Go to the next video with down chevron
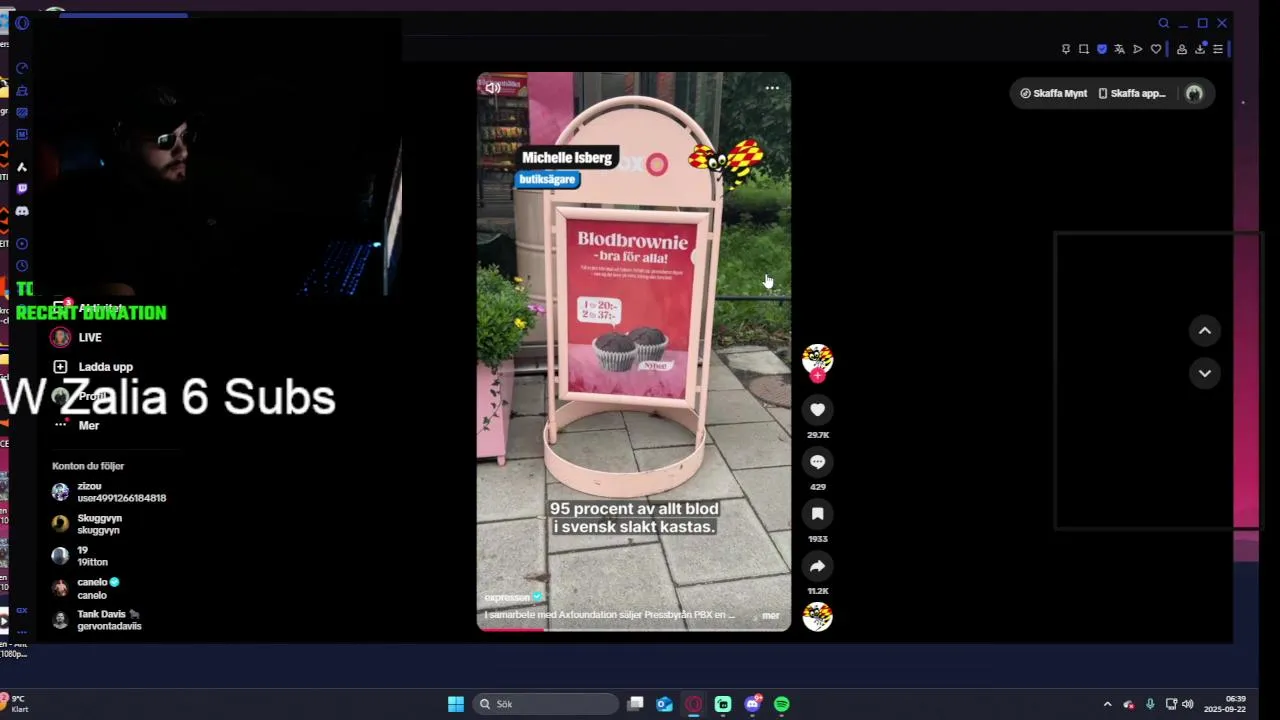This screenshot has width=1280, height=720. pyautogui.click(x=1204, y=373)
